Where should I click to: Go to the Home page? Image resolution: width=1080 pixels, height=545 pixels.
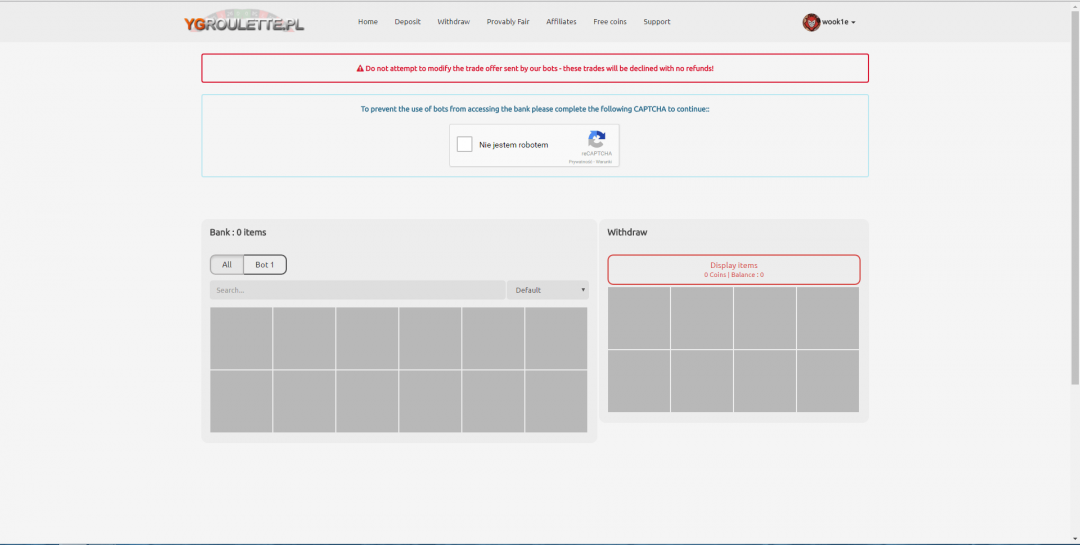(368, 22)
